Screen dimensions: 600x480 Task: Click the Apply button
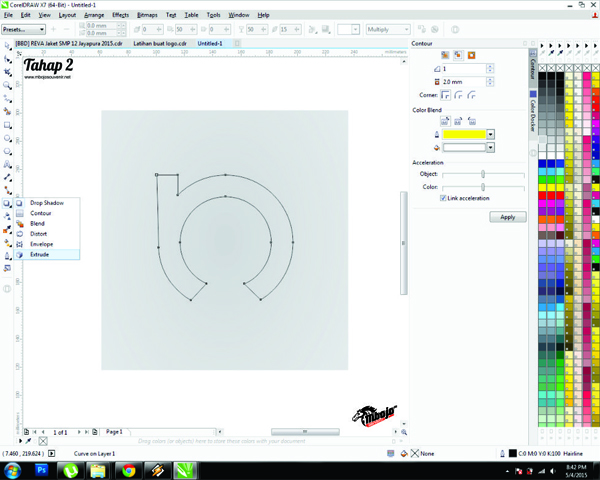[x=507, y=217]
